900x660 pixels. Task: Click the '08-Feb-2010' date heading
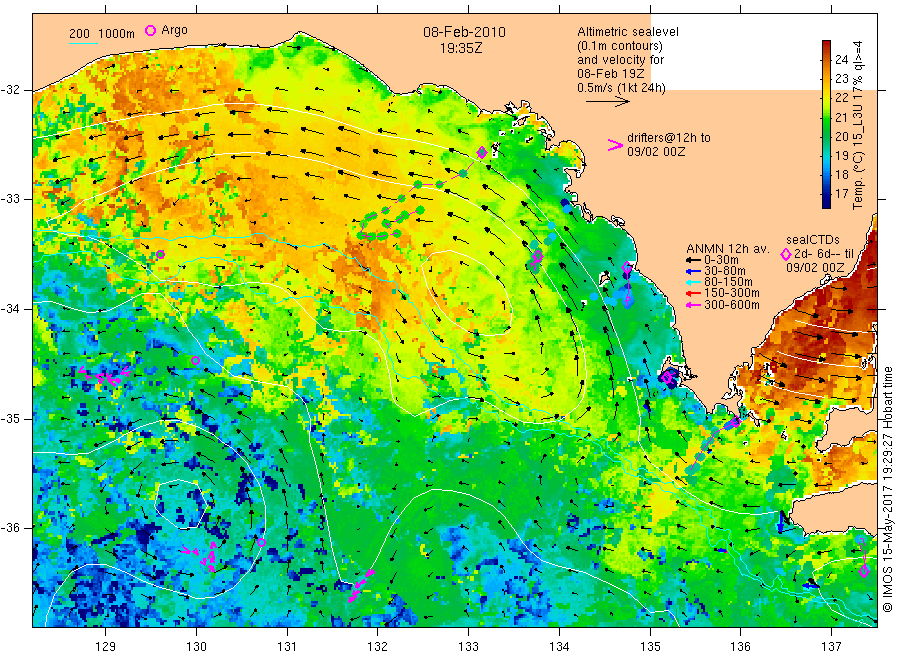coord(464,32)
